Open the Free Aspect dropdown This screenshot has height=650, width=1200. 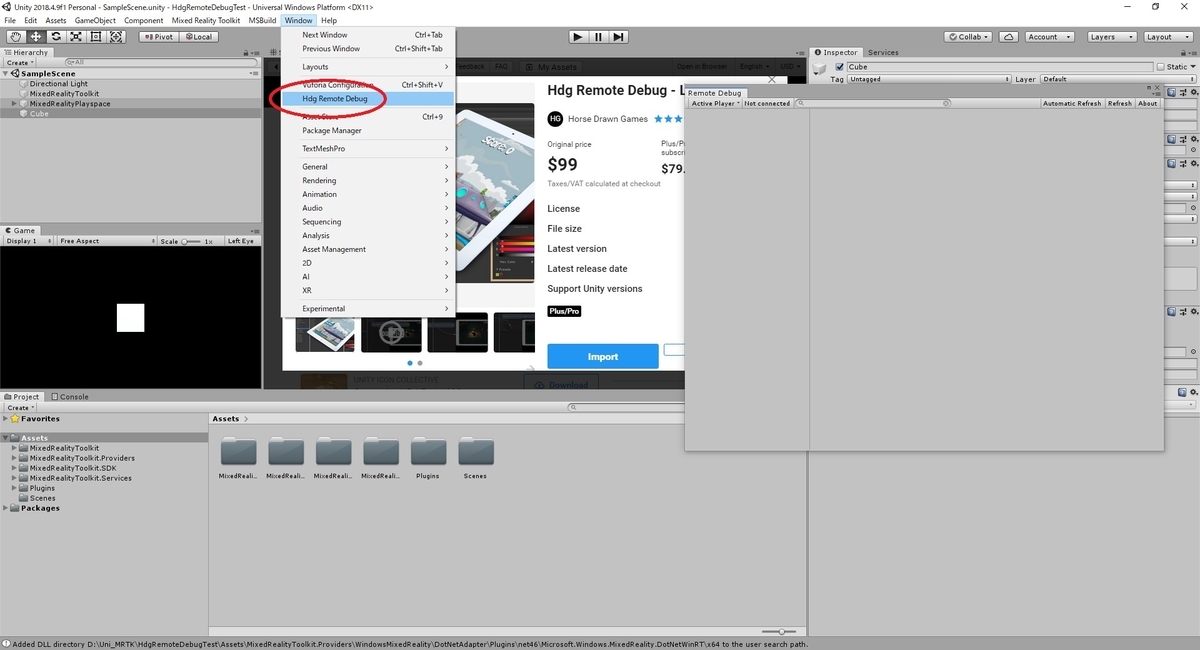[x=106, y=241]
